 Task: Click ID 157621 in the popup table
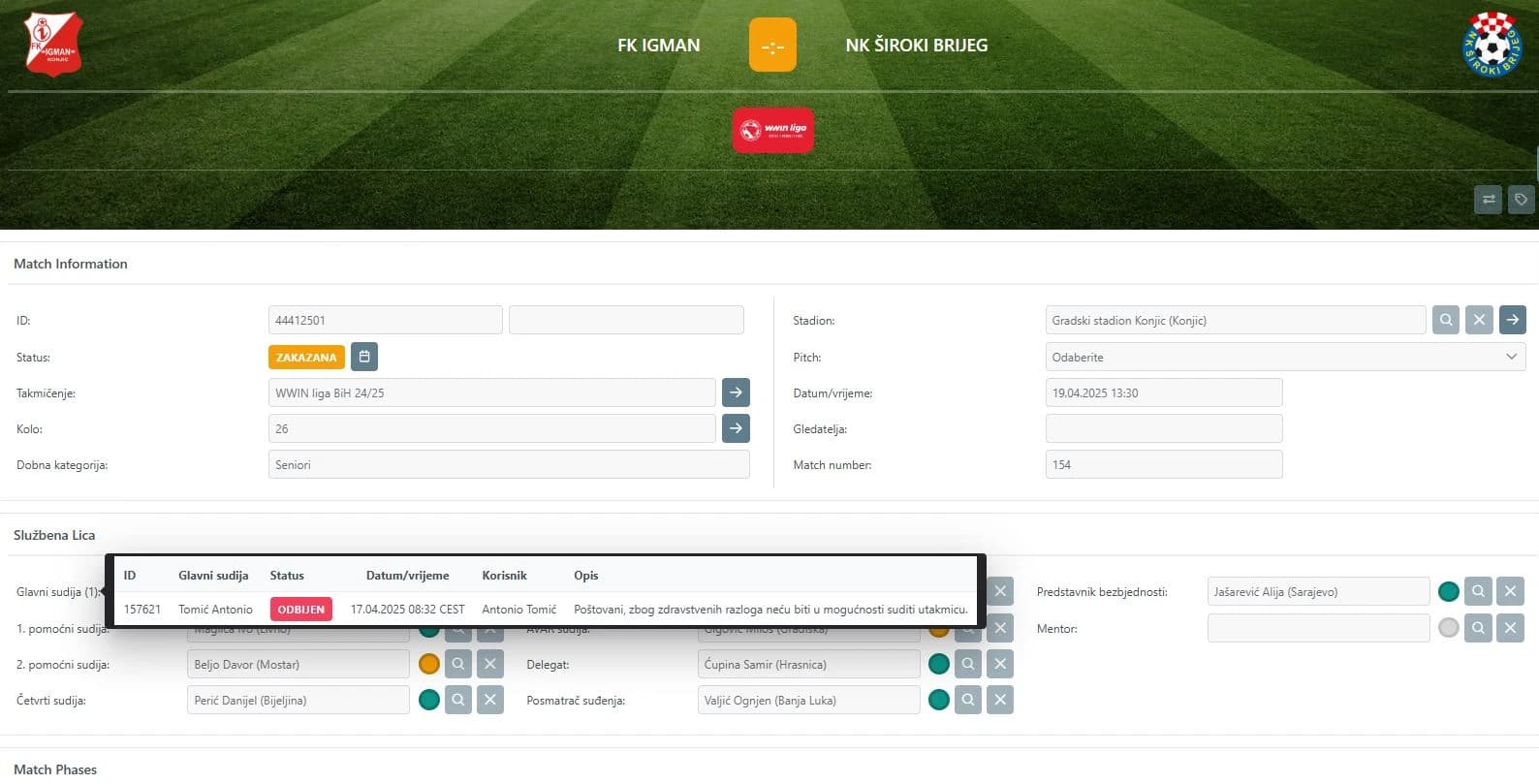pos(142,610)
